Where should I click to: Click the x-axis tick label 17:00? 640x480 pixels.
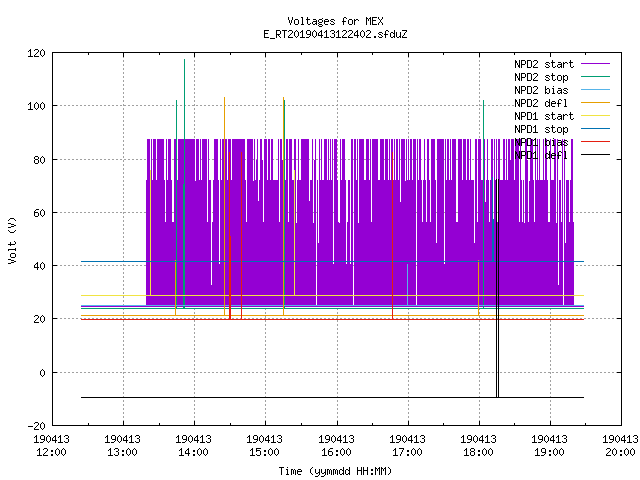tap(407, 452)
